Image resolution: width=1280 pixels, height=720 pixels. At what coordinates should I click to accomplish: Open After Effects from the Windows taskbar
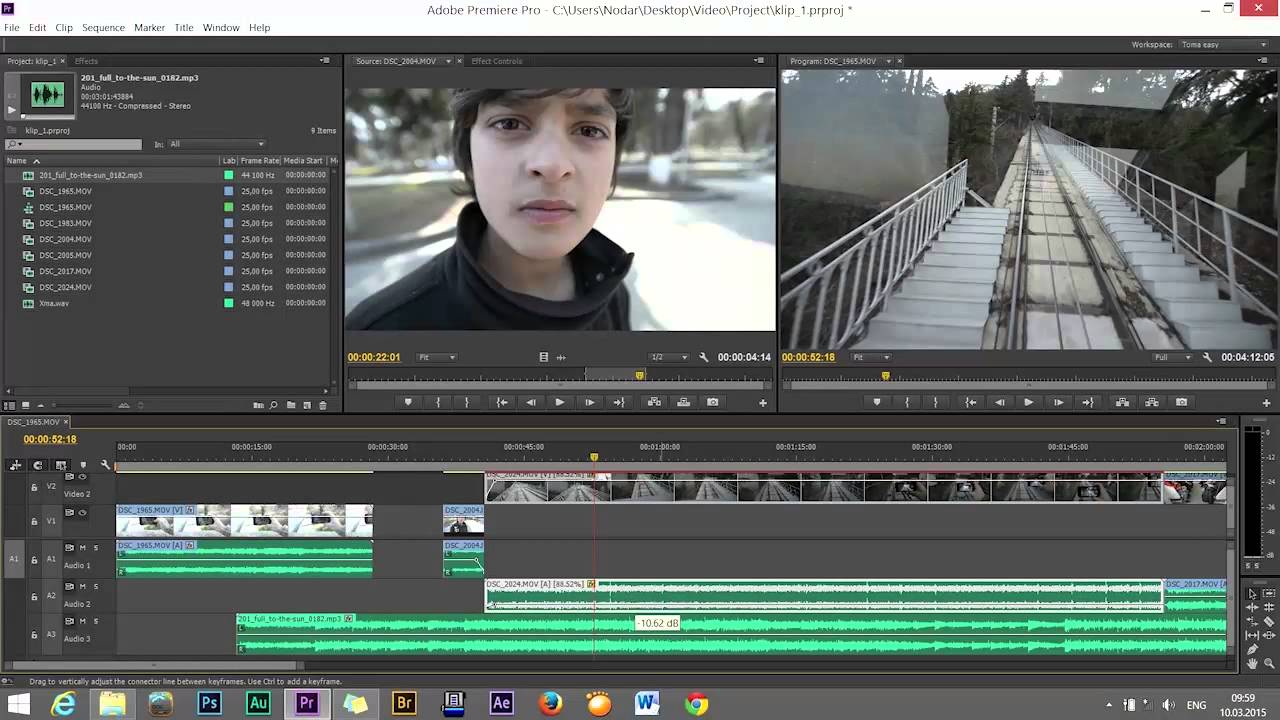(501, 703)
